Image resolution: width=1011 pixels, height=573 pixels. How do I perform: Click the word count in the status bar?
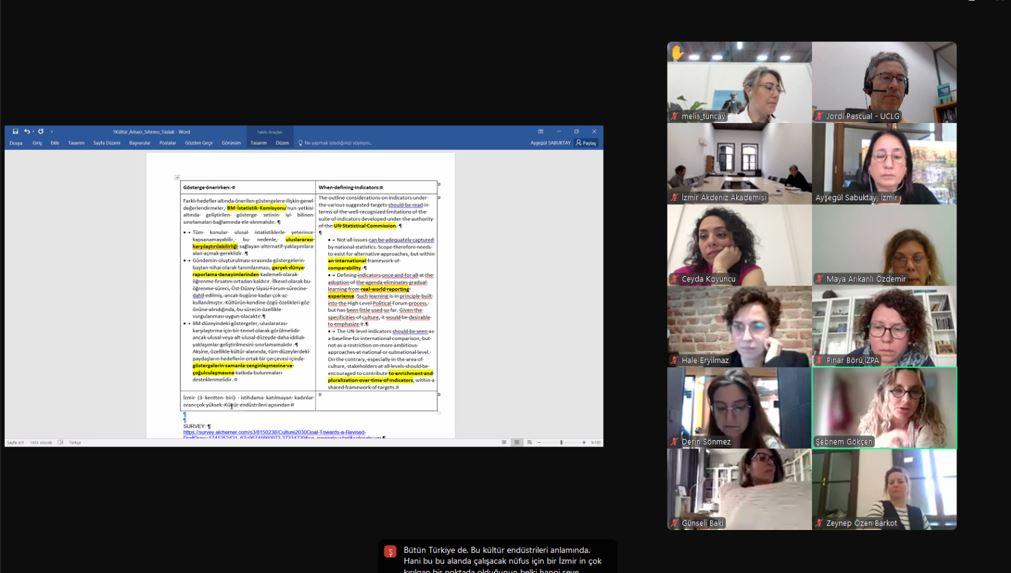coord(41,443)
